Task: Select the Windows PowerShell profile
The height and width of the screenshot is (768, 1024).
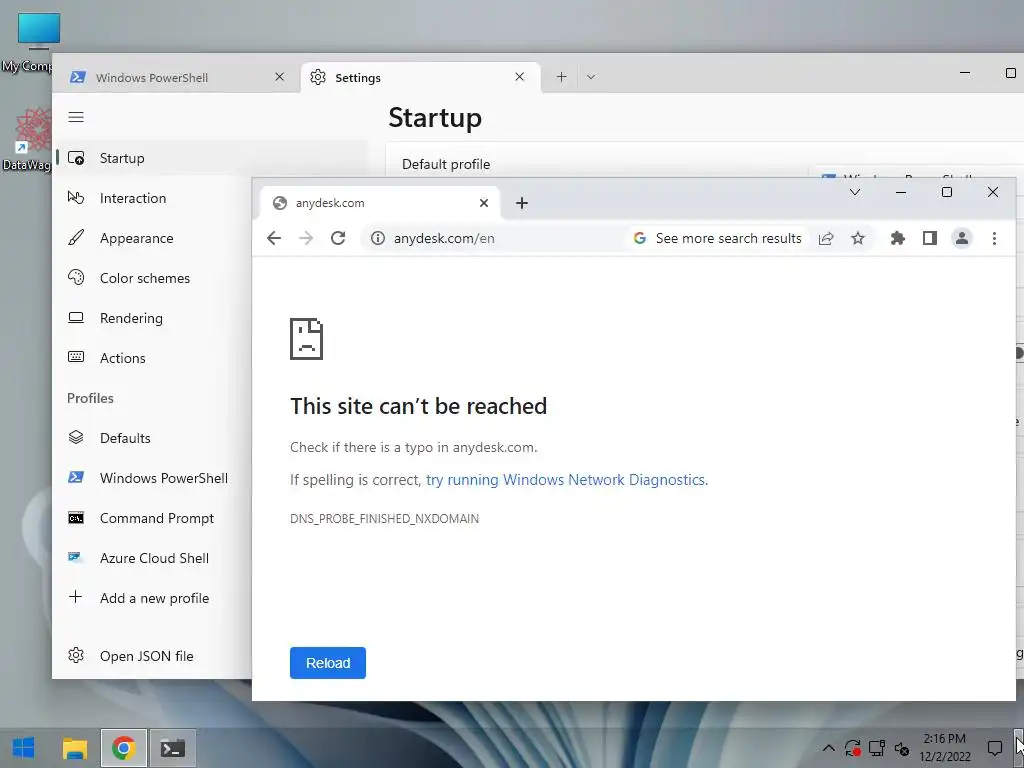Action: click(x=152, y=477)
